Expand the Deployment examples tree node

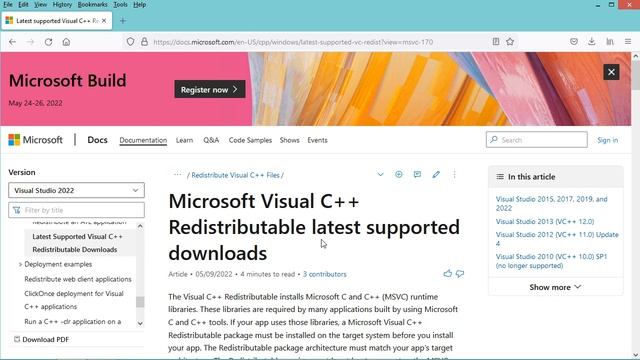(x=20, y=264)
